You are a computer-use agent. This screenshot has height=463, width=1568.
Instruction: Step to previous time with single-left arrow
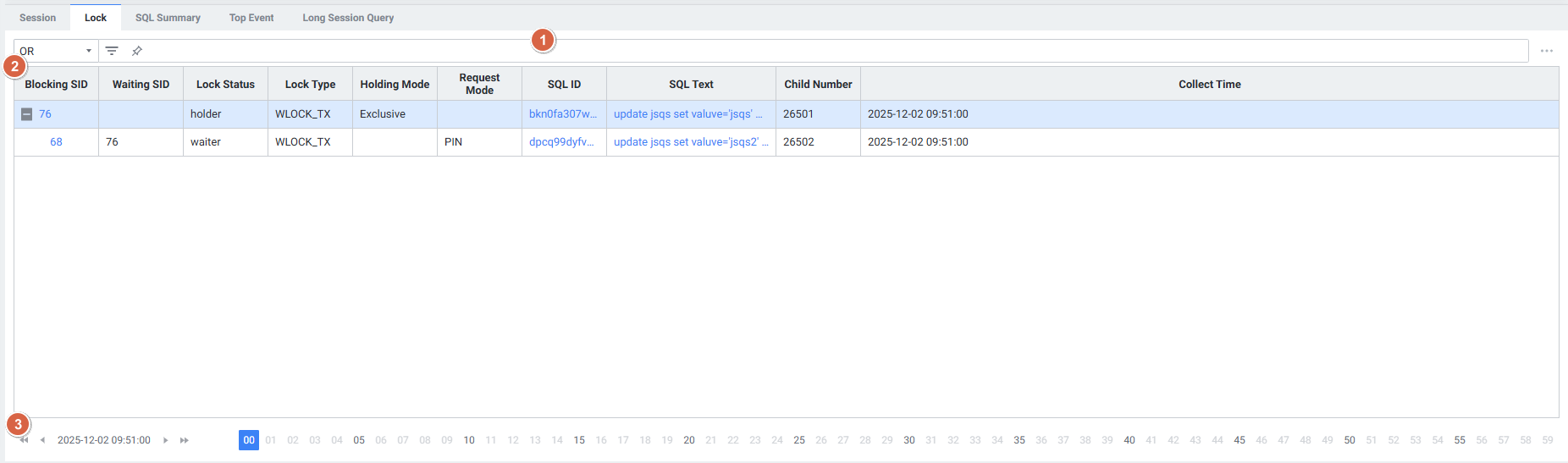point(43,440)
